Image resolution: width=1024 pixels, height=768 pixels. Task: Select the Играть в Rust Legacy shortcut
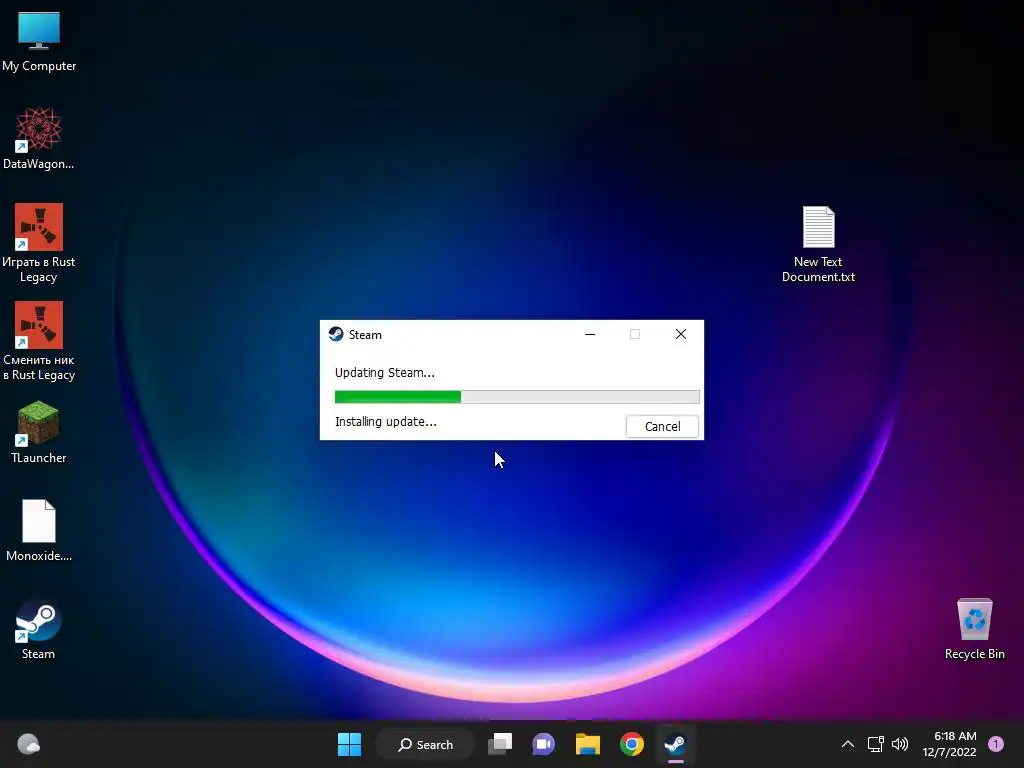point(39,243)
